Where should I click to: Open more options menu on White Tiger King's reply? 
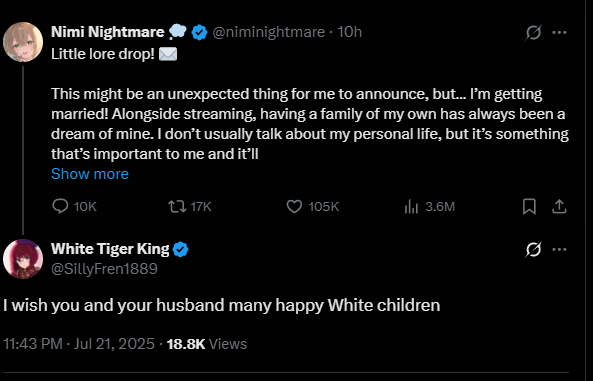(x=559, y=250)
